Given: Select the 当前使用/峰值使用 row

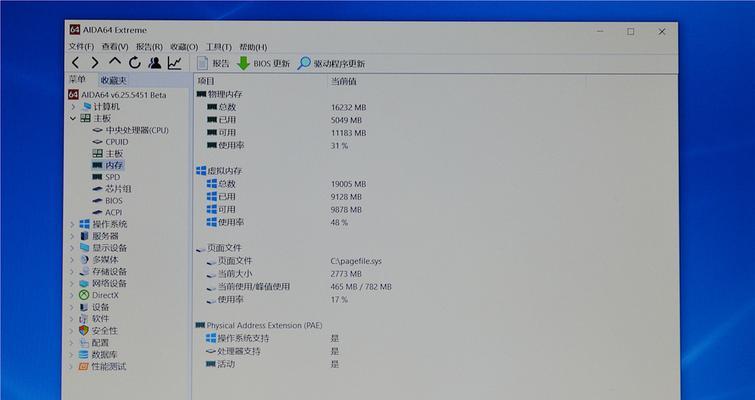Looking at the screenshot, I should [299, 286].
